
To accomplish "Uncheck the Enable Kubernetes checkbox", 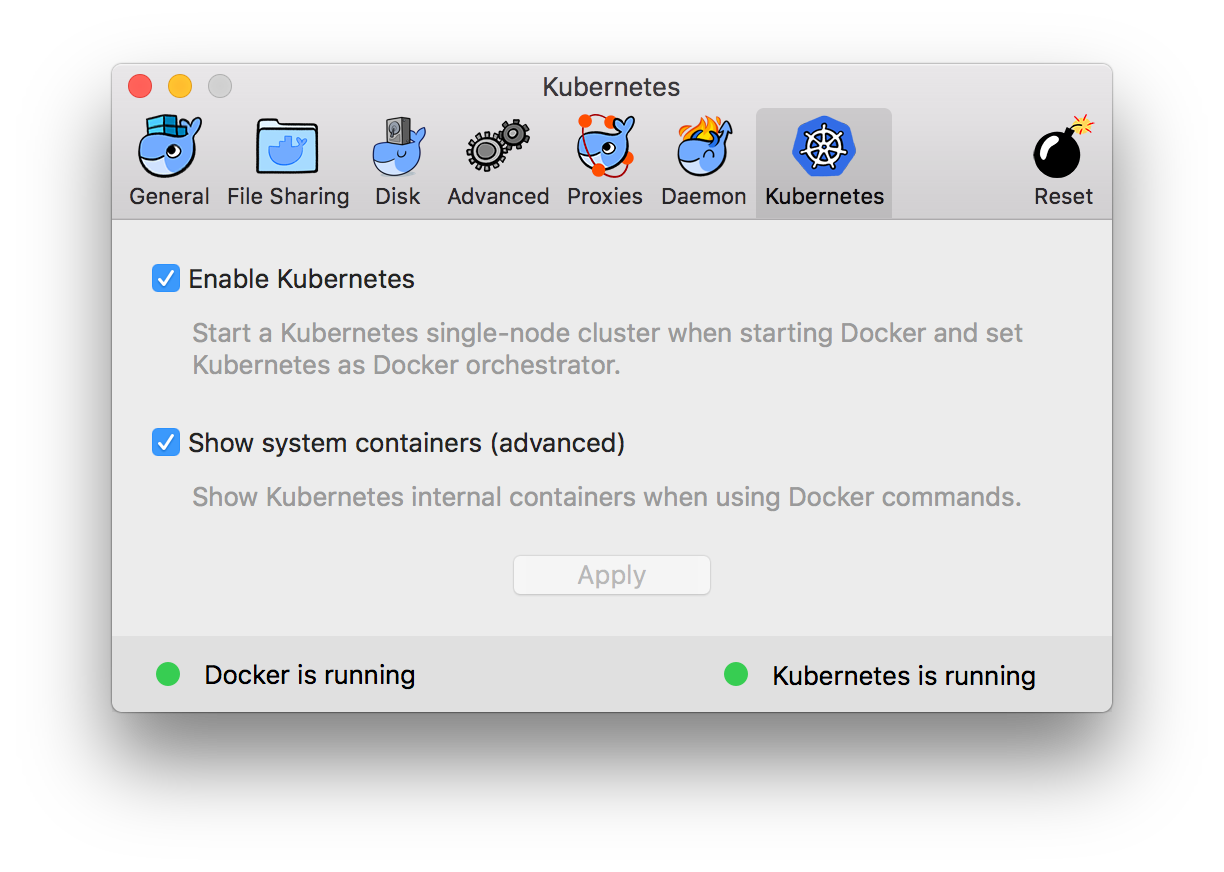I will [x=166, y=278].
